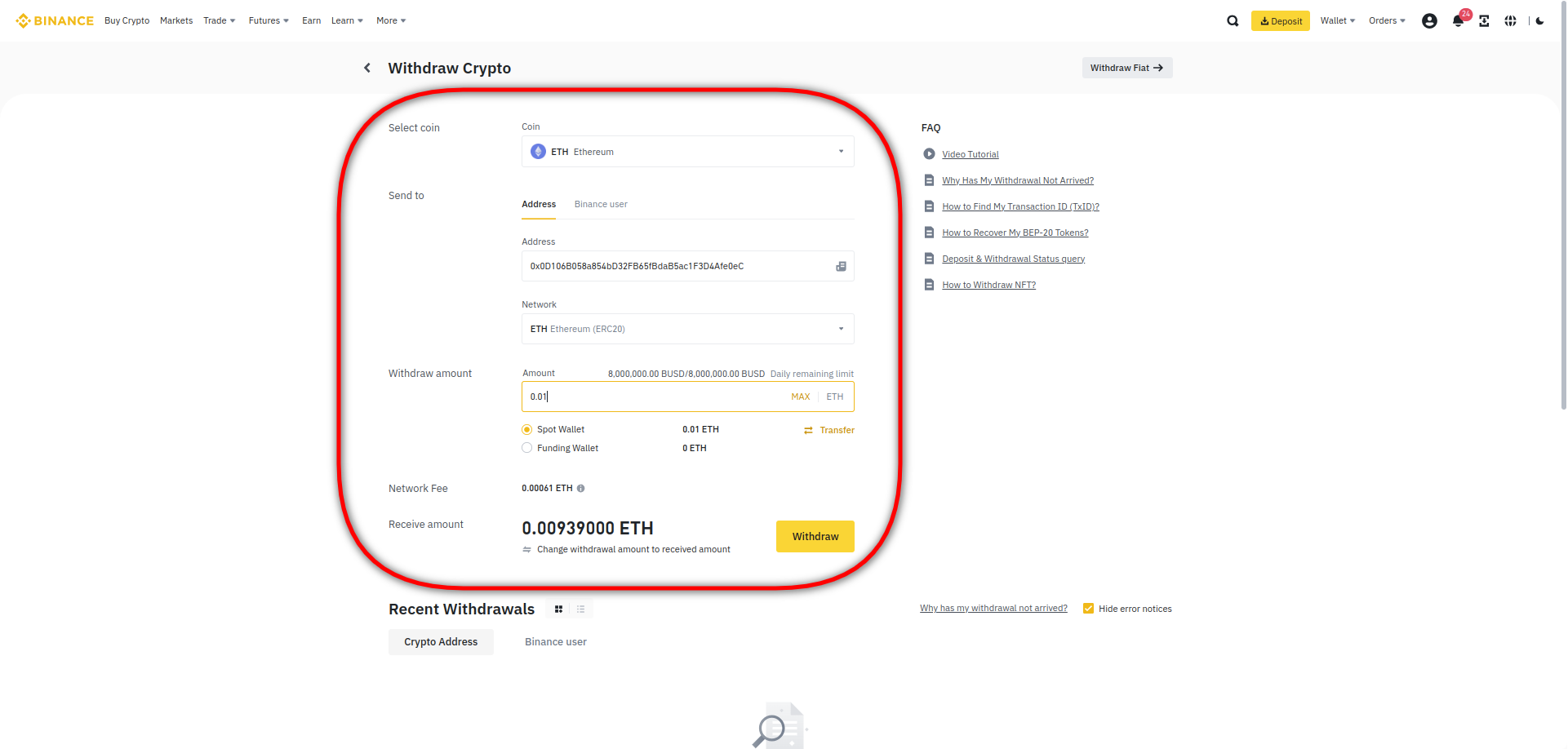
Task: Open the notifications bell
Action: [x=1458, y=21]
